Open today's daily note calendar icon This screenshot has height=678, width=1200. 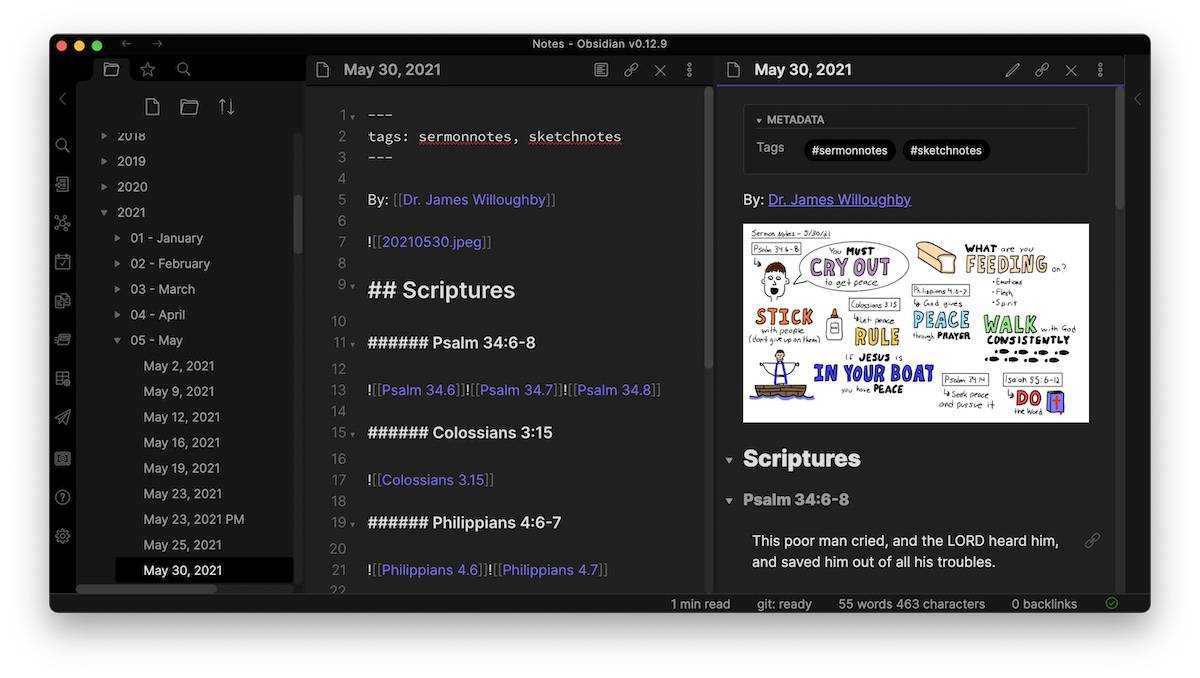[62, 262]
